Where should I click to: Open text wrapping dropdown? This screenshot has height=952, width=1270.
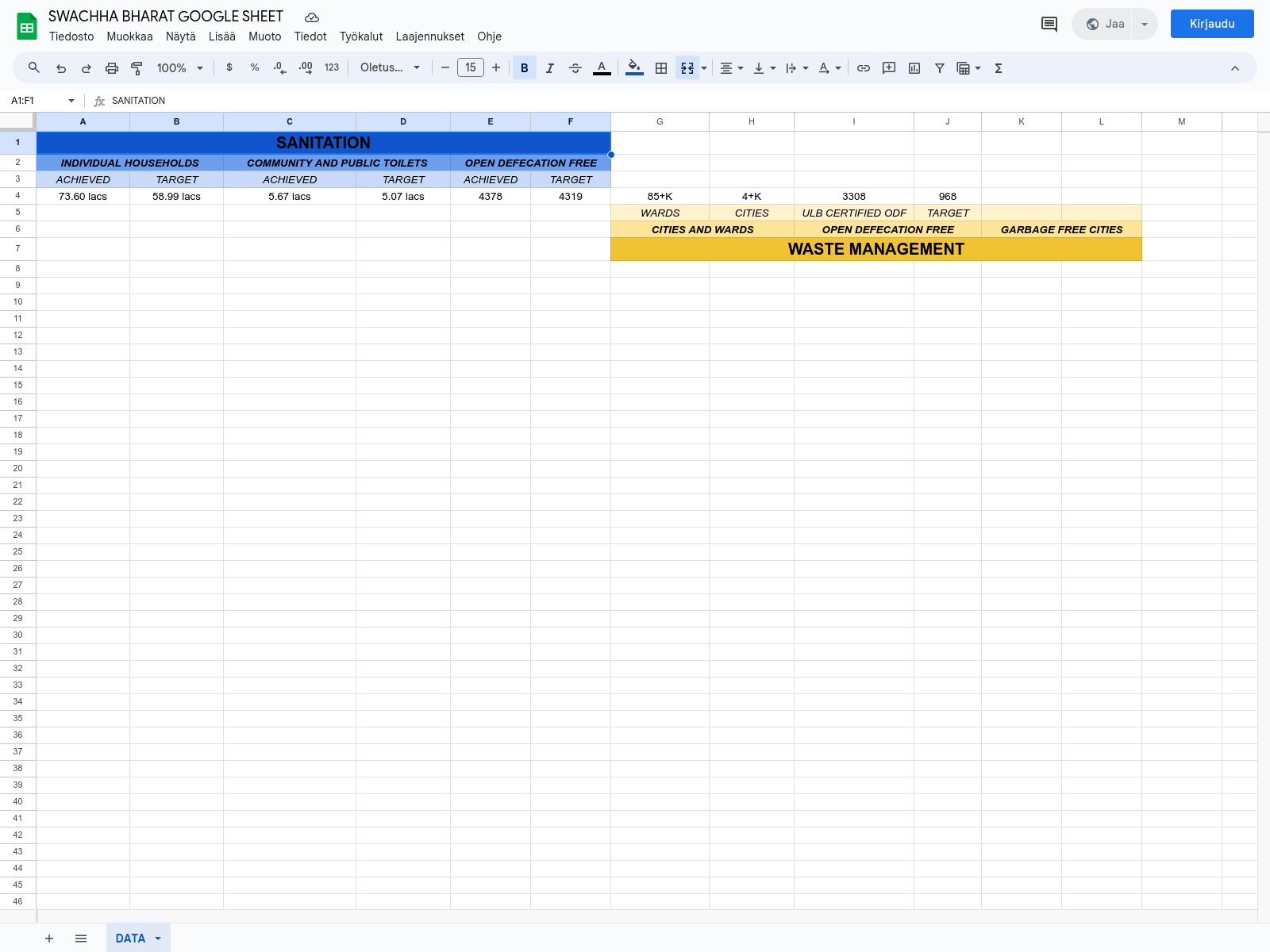[x=797, y=68]
